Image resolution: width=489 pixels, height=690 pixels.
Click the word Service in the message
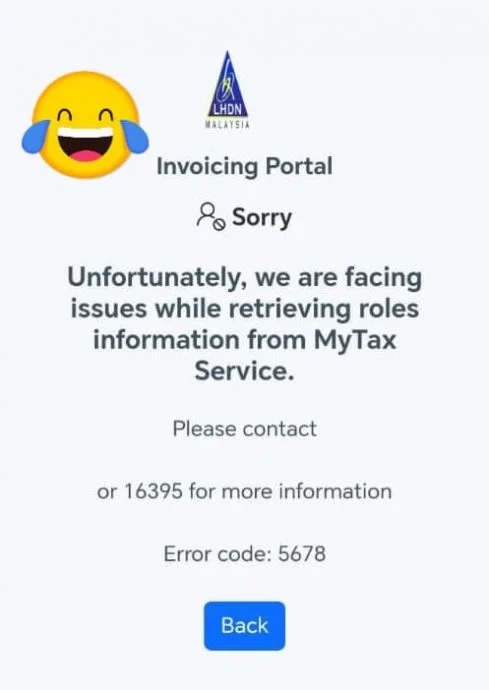[x=244, y=371]
